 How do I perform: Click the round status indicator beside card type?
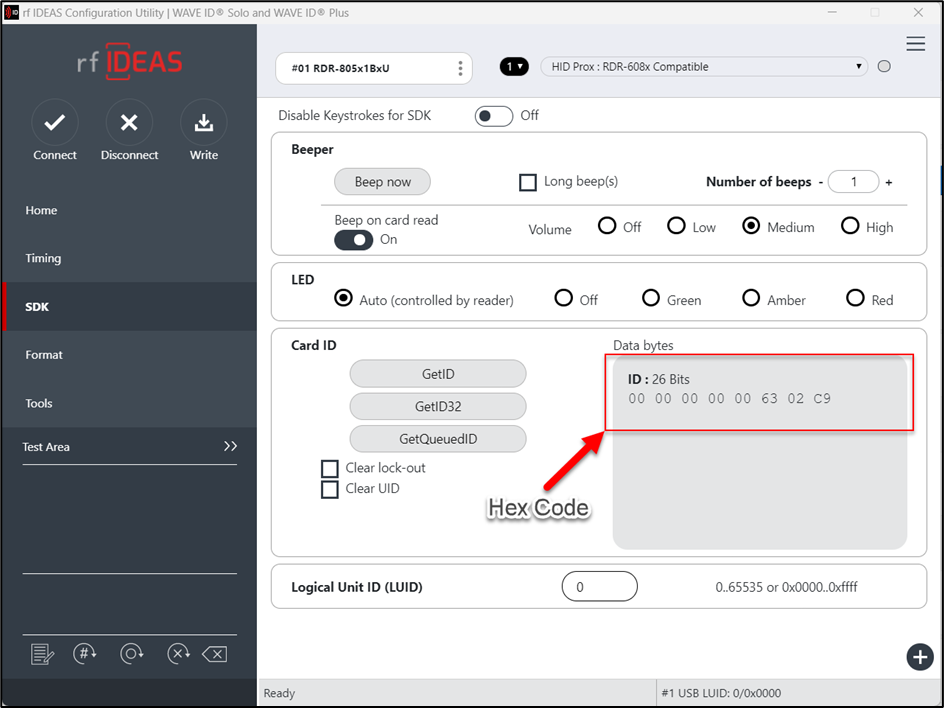click(884, 66)
